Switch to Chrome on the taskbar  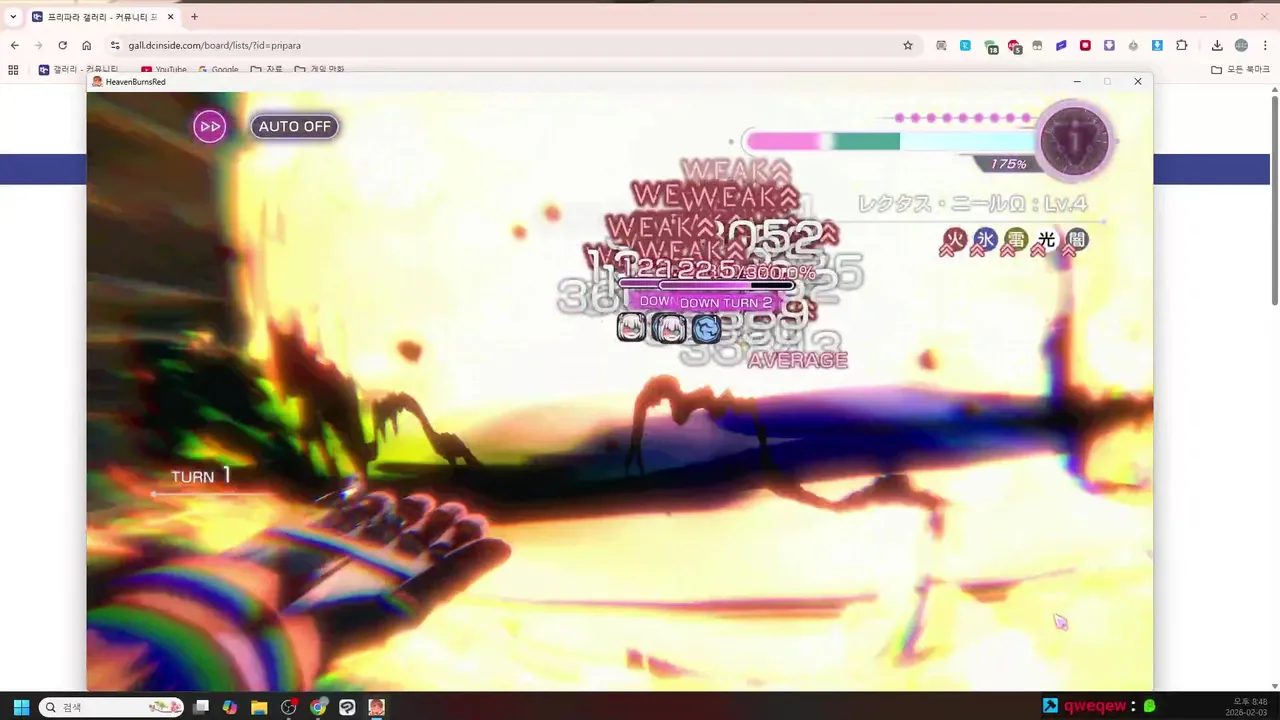click(318, 707)
